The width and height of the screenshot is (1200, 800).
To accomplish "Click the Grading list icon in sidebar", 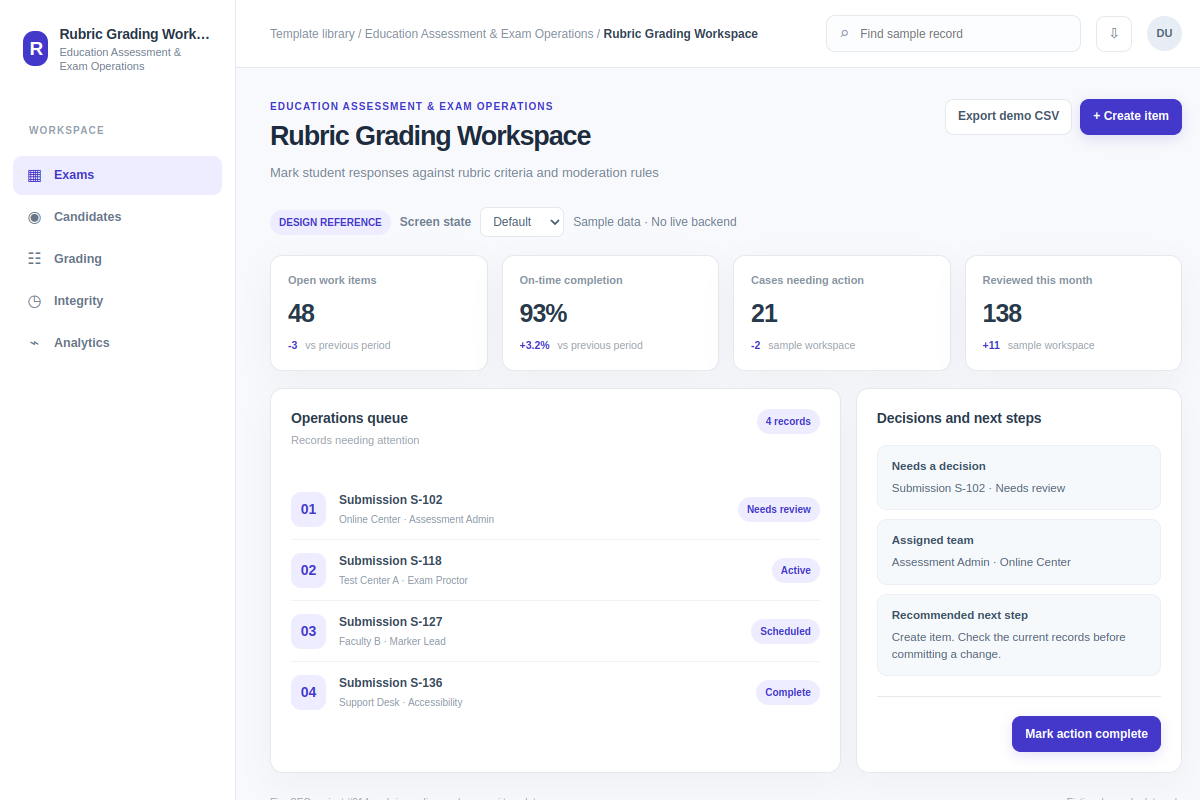I will pyautogui.click(x=34, y=259).
